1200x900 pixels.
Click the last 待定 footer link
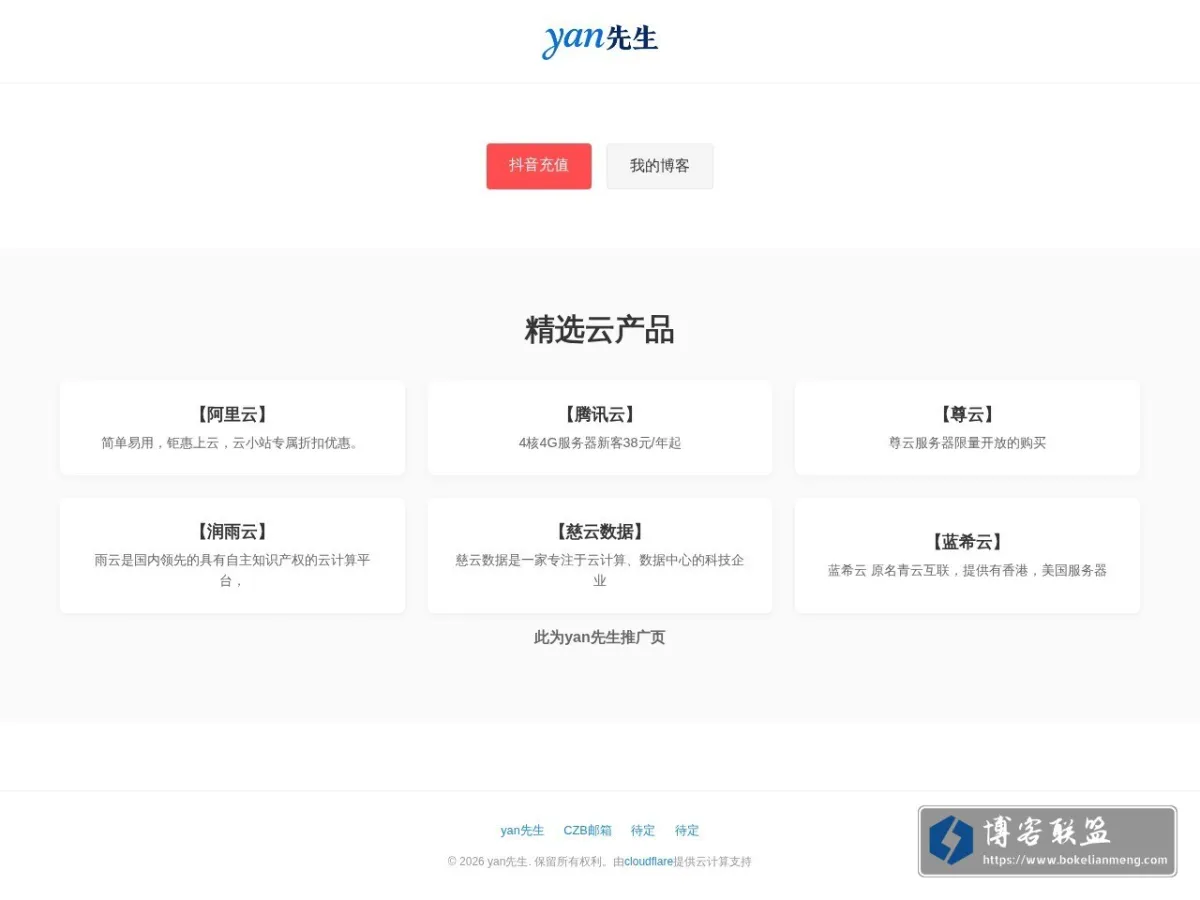[687, 831]
